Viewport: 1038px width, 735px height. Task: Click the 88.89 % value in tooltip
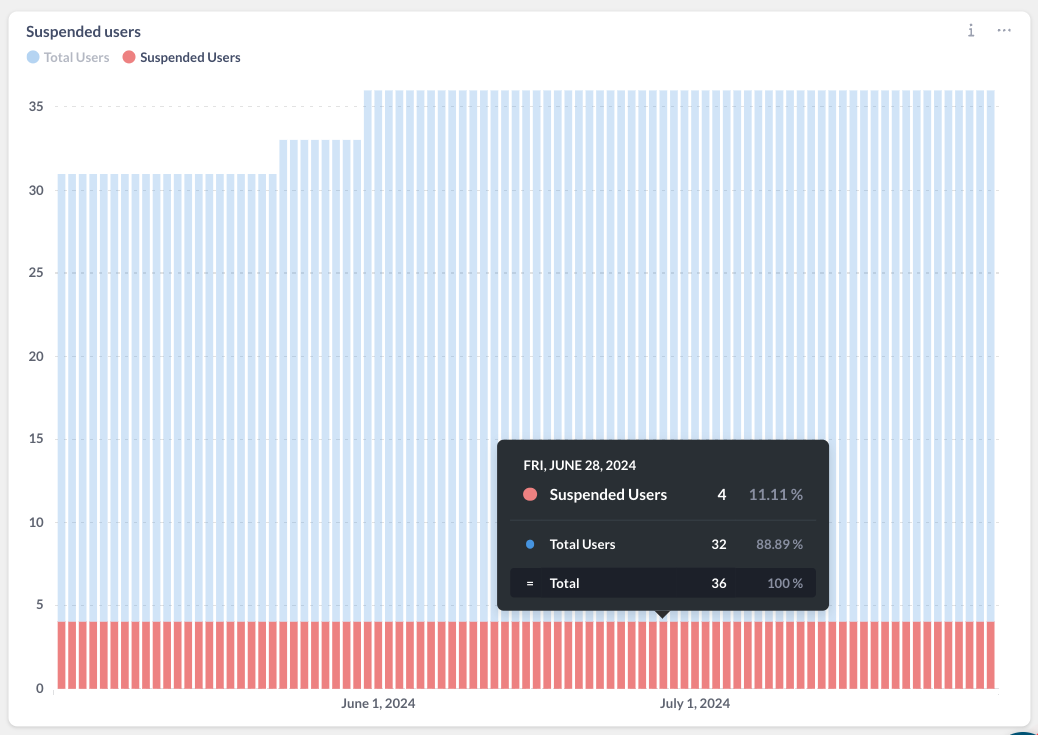(779, 544)
